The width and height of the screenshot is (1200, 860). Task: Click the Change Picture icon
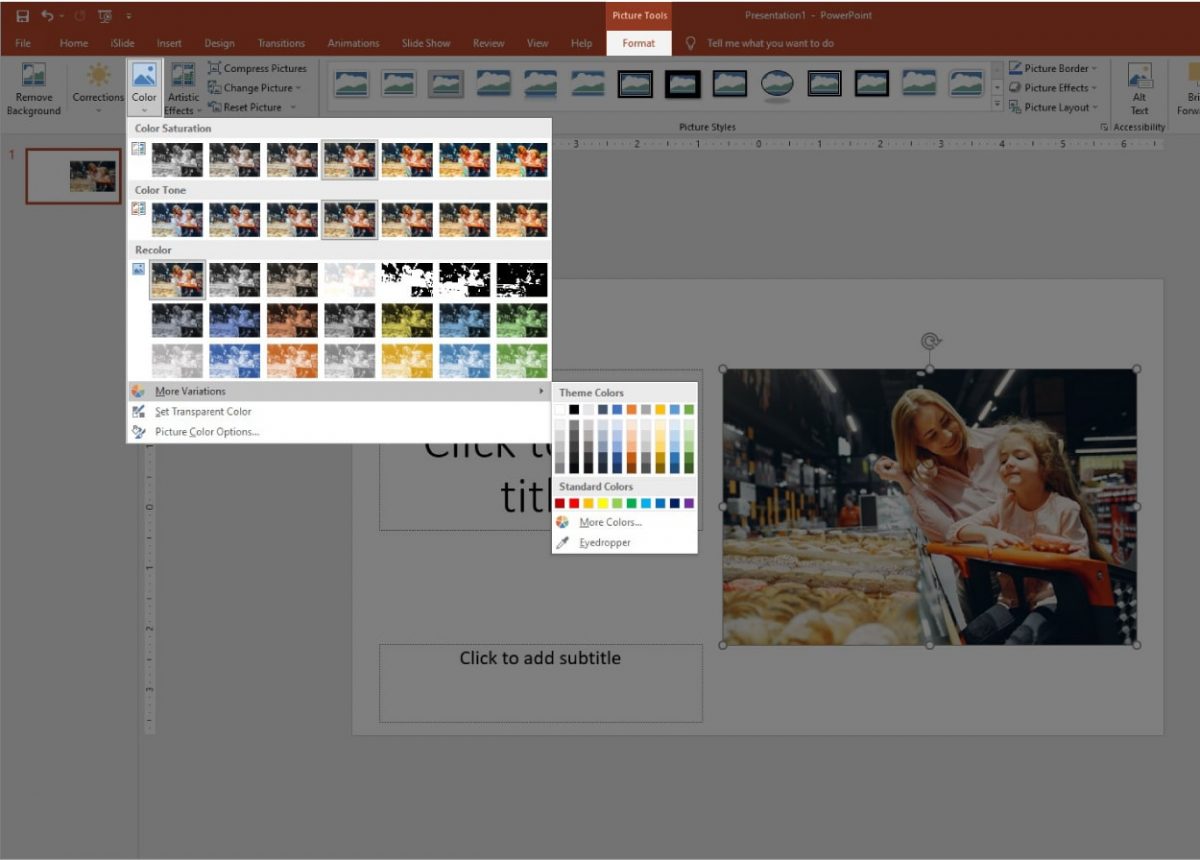point(214,86)
